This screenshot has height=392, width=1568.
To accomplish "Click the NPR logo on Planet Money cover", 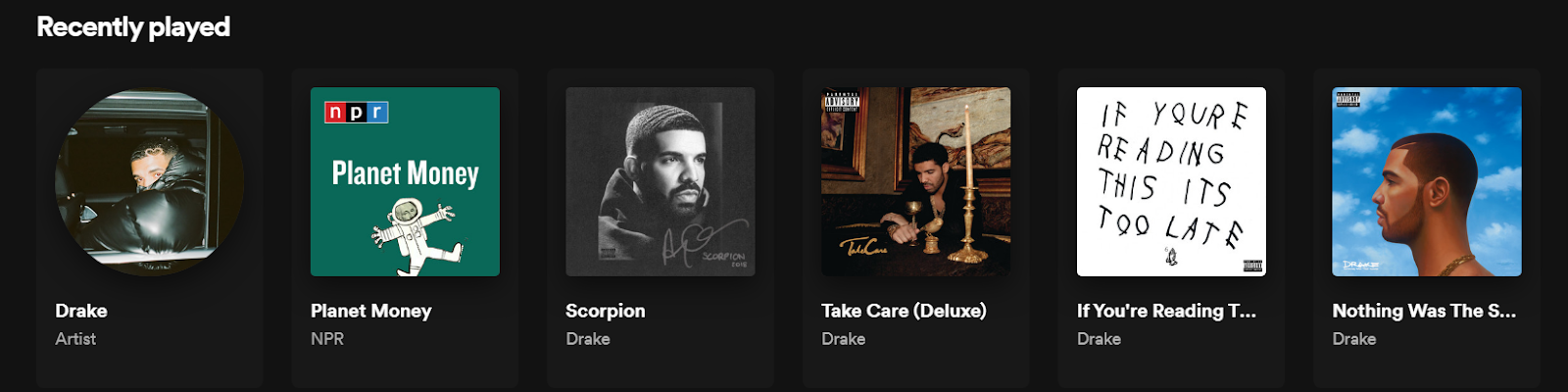I will click(x=357, y=113).
